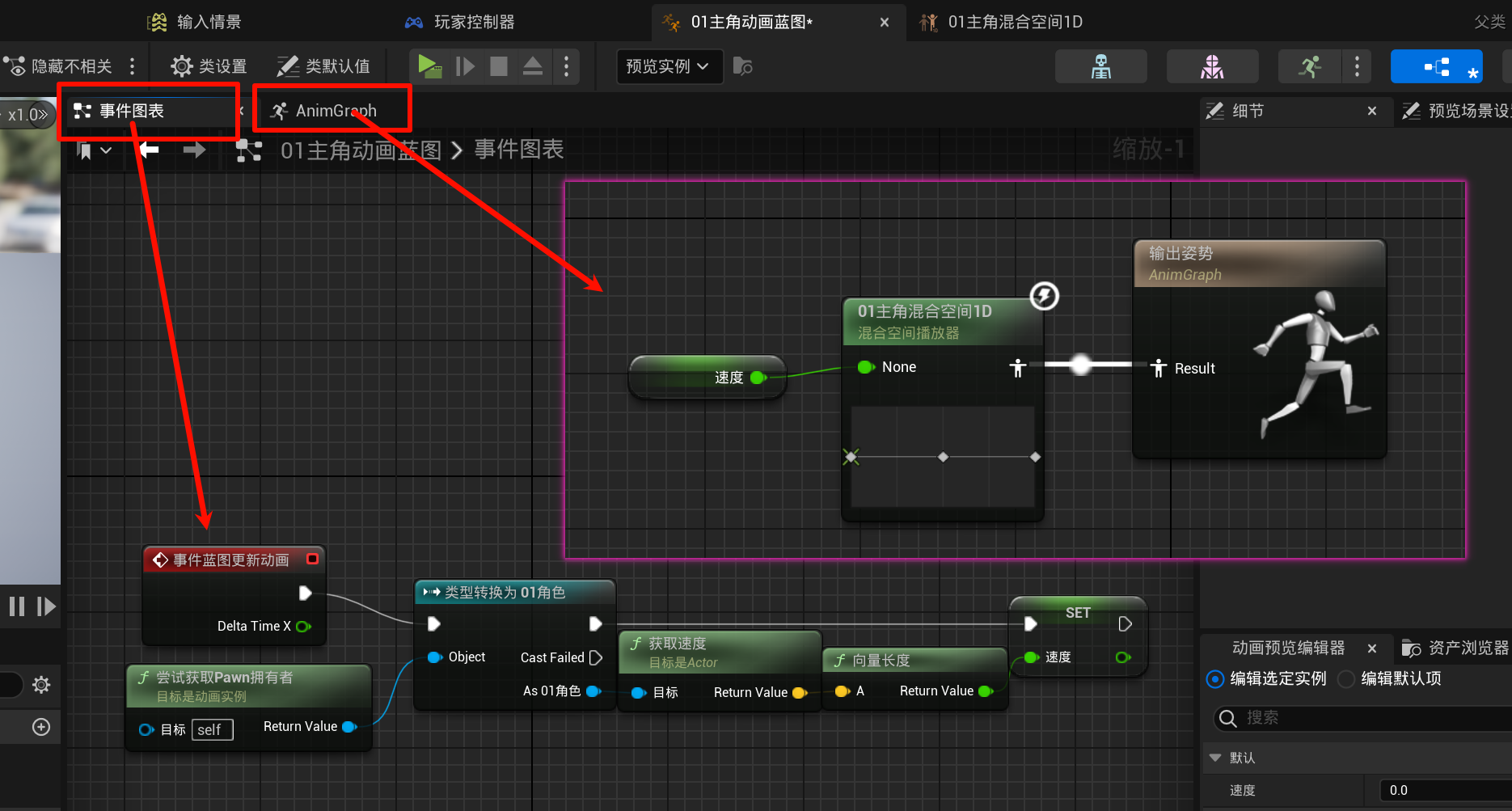Select the 编辑选定实例 radio button
This screenshot has width=1512, height=811.
1214,679
